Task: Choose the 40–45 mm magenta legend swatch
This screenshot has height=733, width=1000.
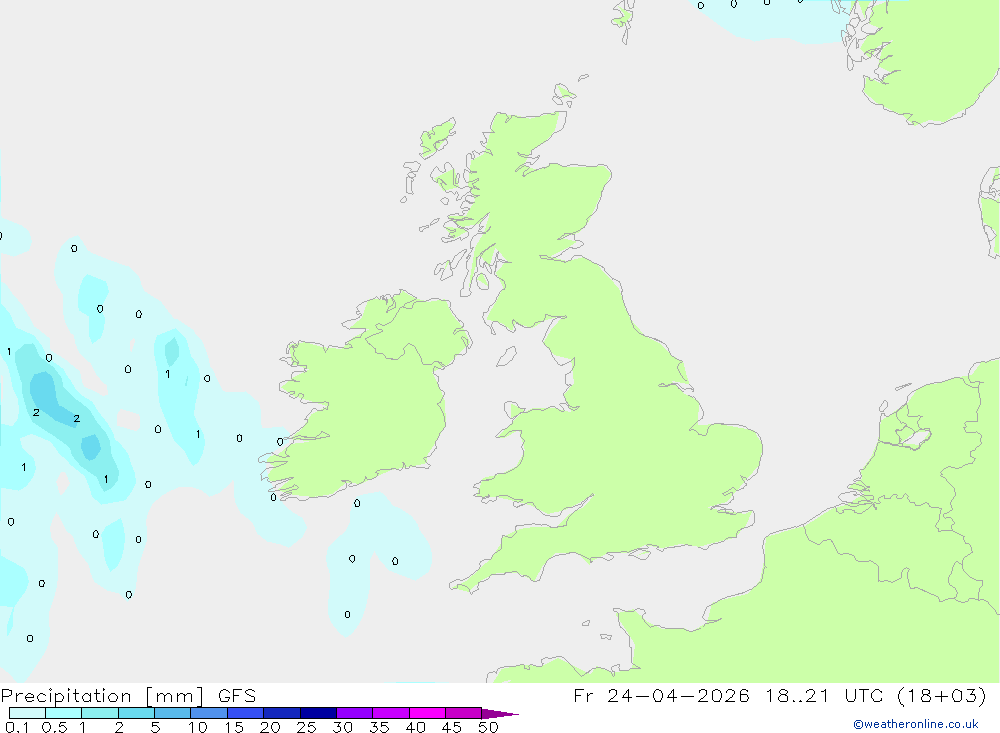Action: (427, 713)
